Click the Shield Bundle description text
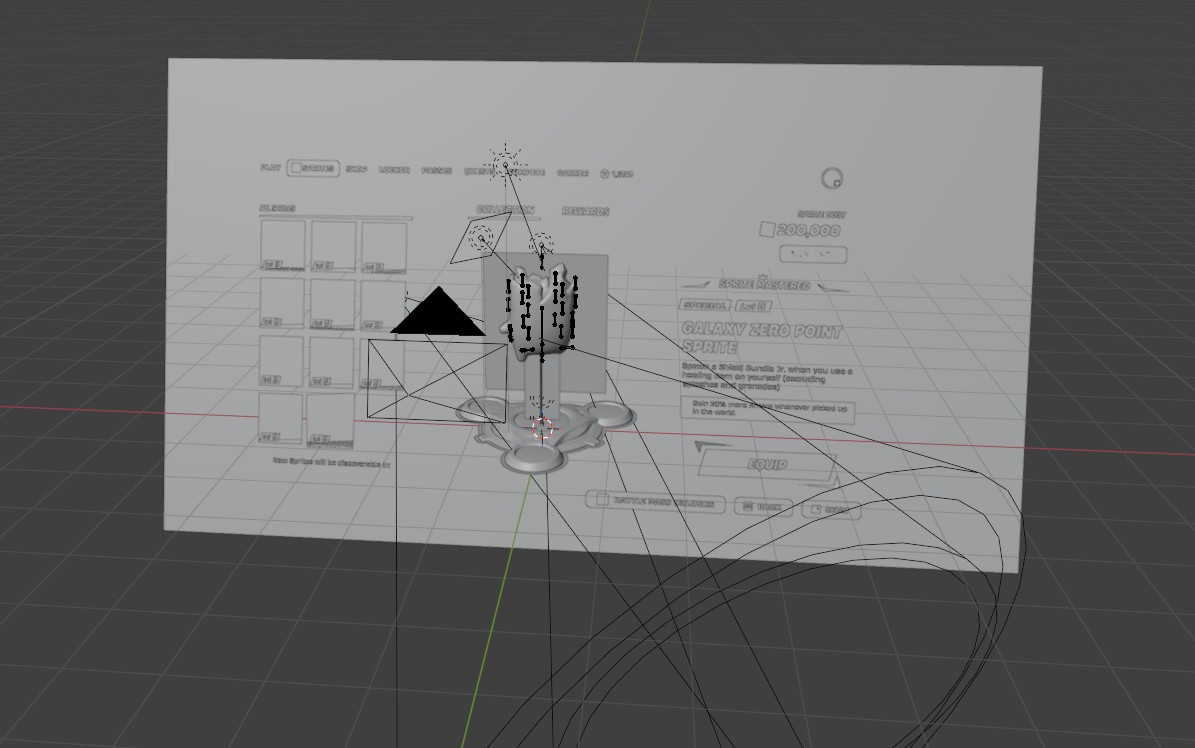 (x=767, y=377)
